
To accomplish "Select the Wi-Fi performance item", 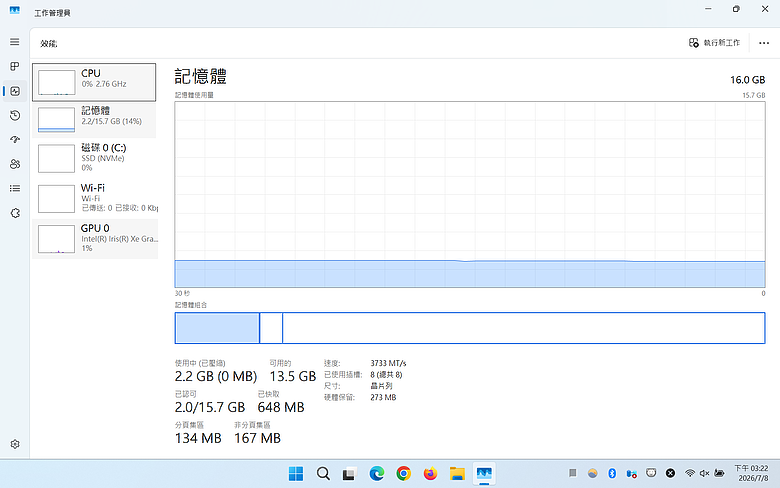I will tap(94, 198).
